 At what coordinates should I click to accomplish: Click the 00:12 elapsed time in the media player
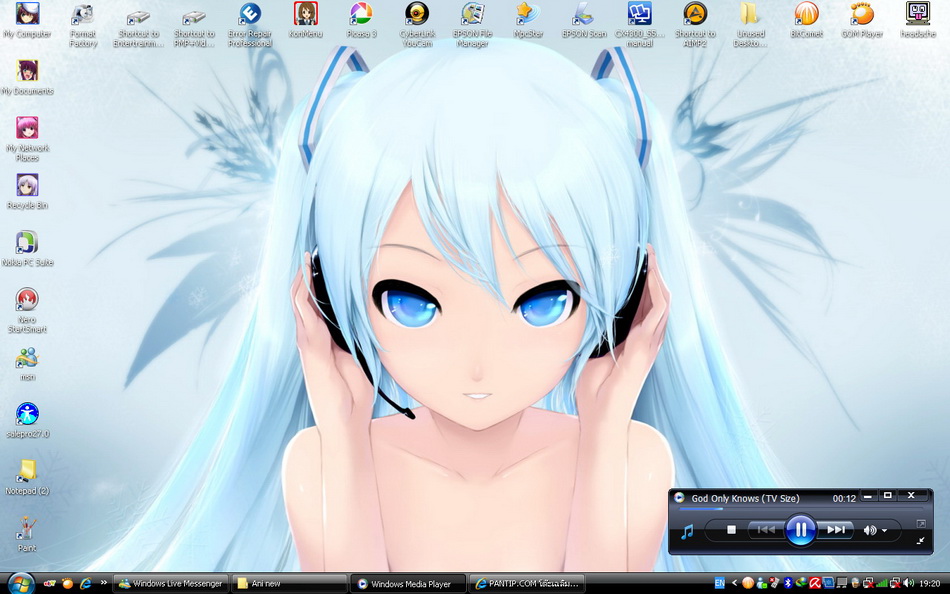(x=844, y=498)
